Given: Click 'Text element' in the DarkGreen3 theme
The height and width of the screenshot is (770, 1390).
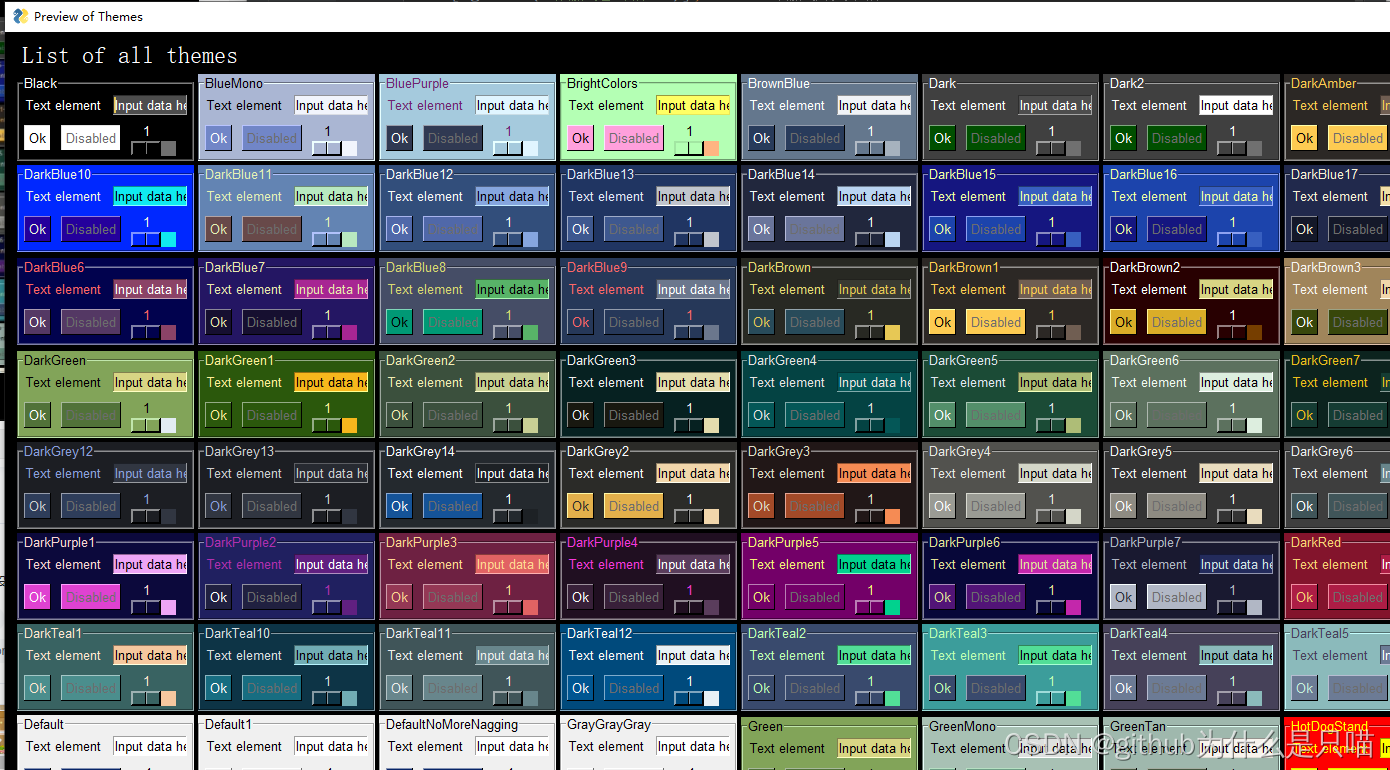Looking at the screenshot, I should 607,382.
